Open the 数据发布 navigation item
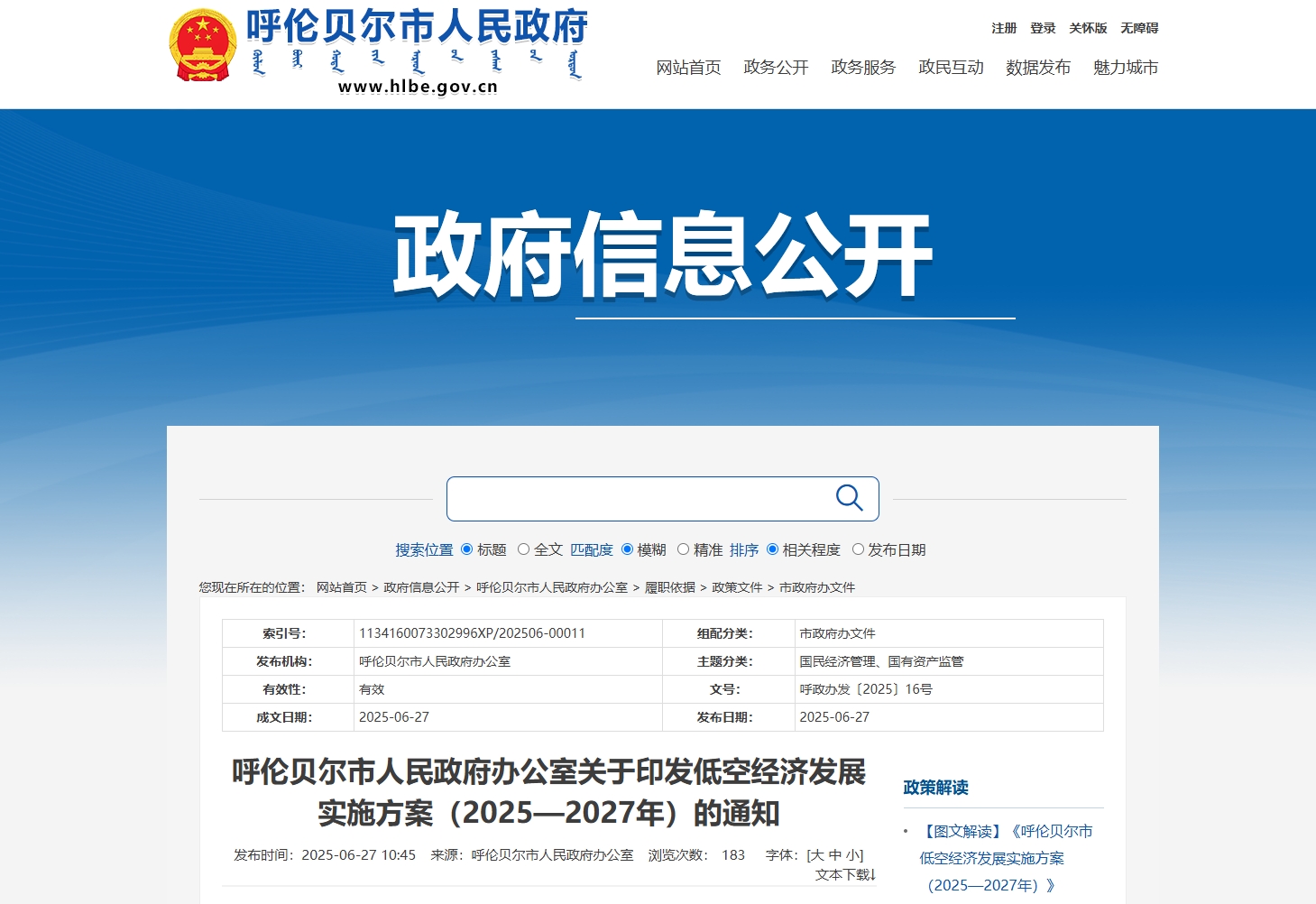The width and height of the screenshot is (1316, 904). pos(1038,68)
